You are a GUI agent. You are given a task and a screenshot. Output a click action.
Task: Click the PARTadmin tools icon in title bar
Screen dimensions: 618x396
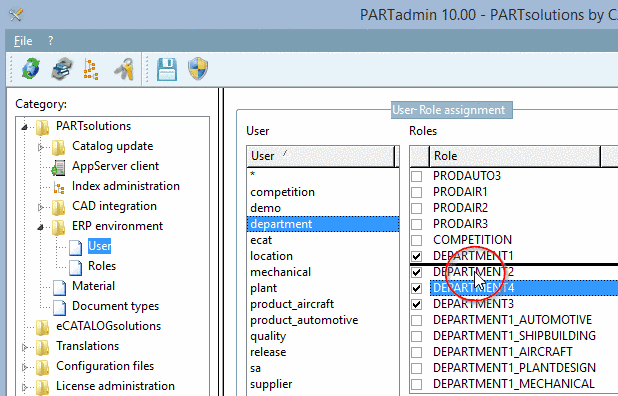[x=16, y=15]
